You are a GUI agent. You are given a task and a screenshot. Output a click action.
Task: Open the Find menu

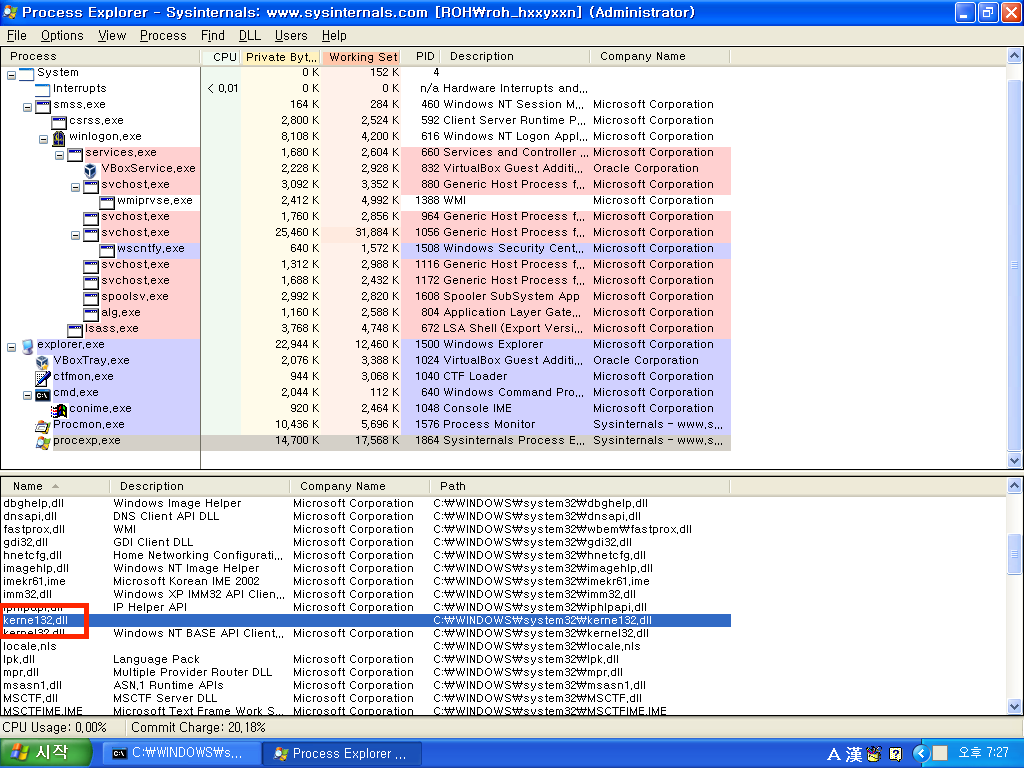pos(212,35)
